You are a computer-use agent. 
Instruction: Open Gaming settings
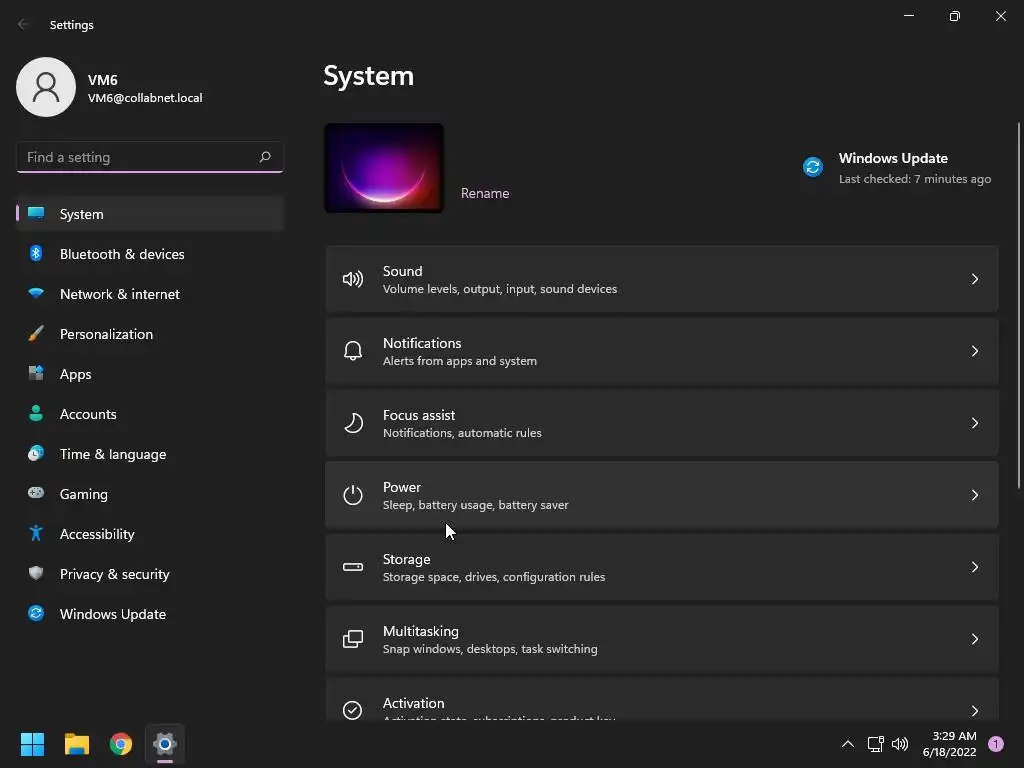point(150,494)
